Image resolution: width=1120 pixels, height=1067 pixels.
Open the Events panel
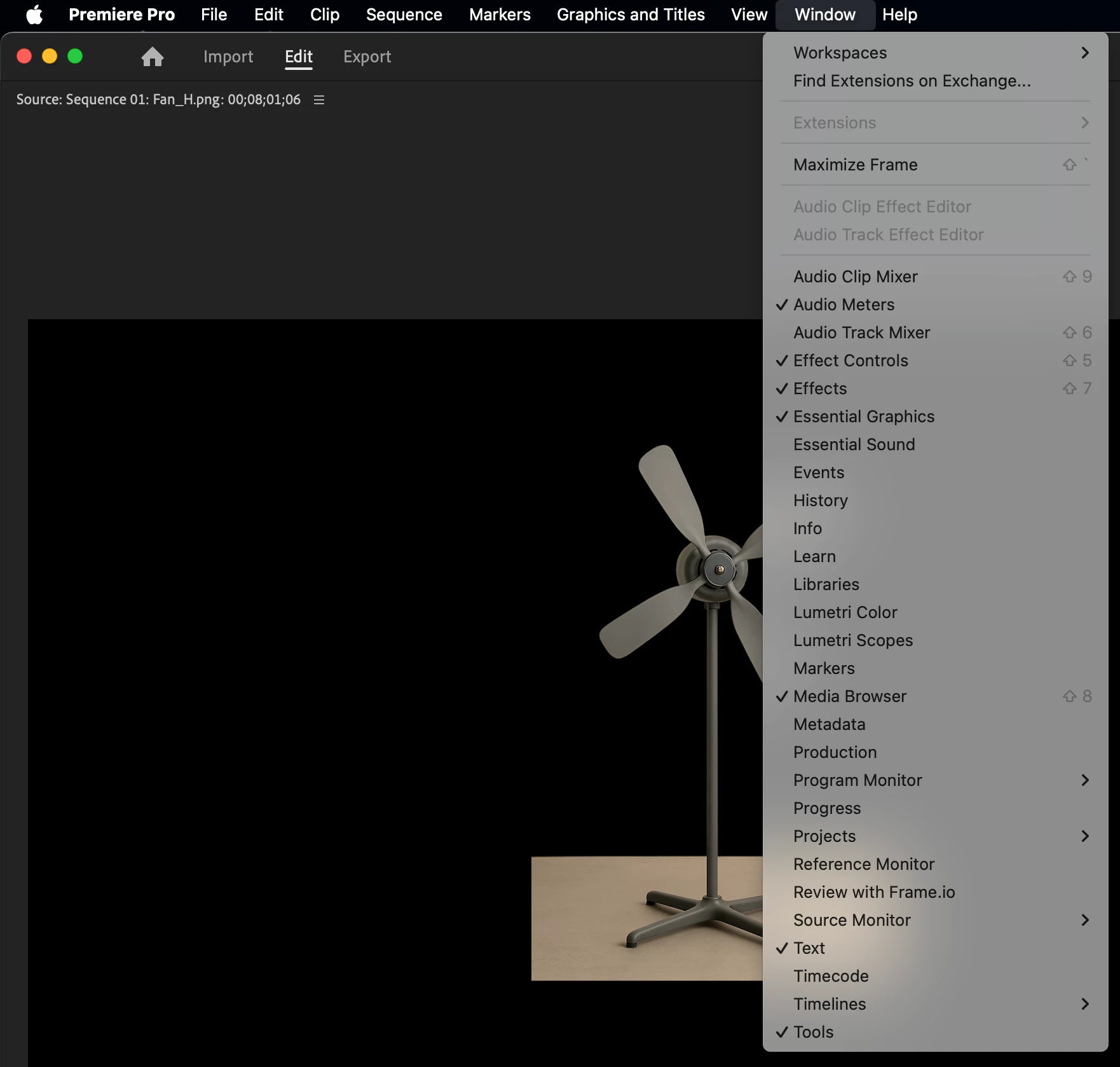click(936, 472)
